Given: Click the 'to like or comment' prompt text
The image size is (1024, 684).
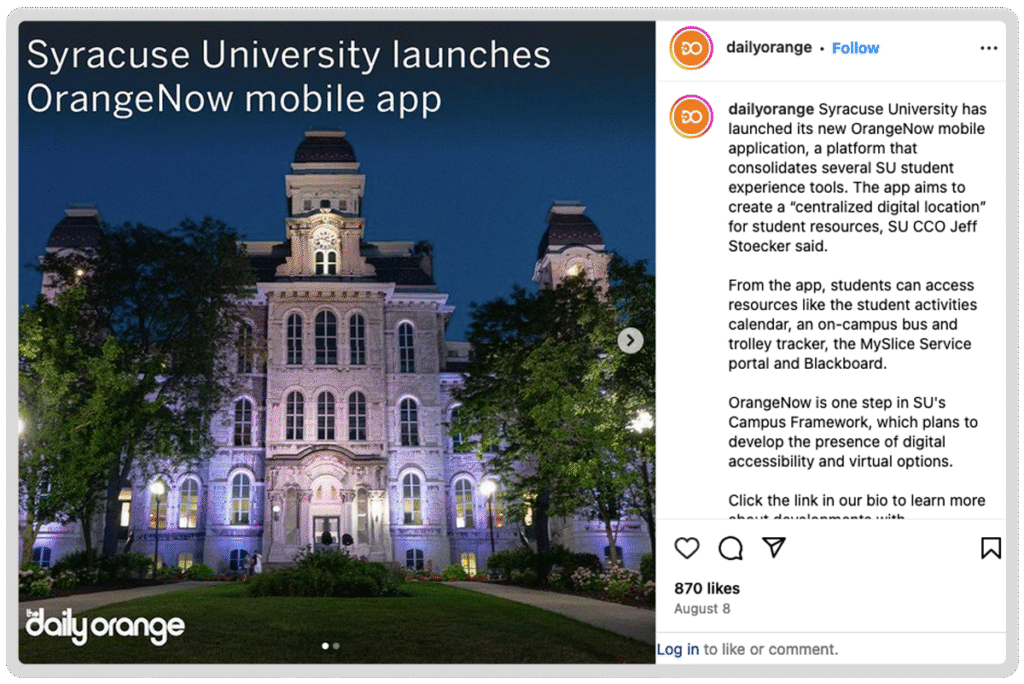Looking at the screenshot, I should pyautogui.click(x=771, y=649).
